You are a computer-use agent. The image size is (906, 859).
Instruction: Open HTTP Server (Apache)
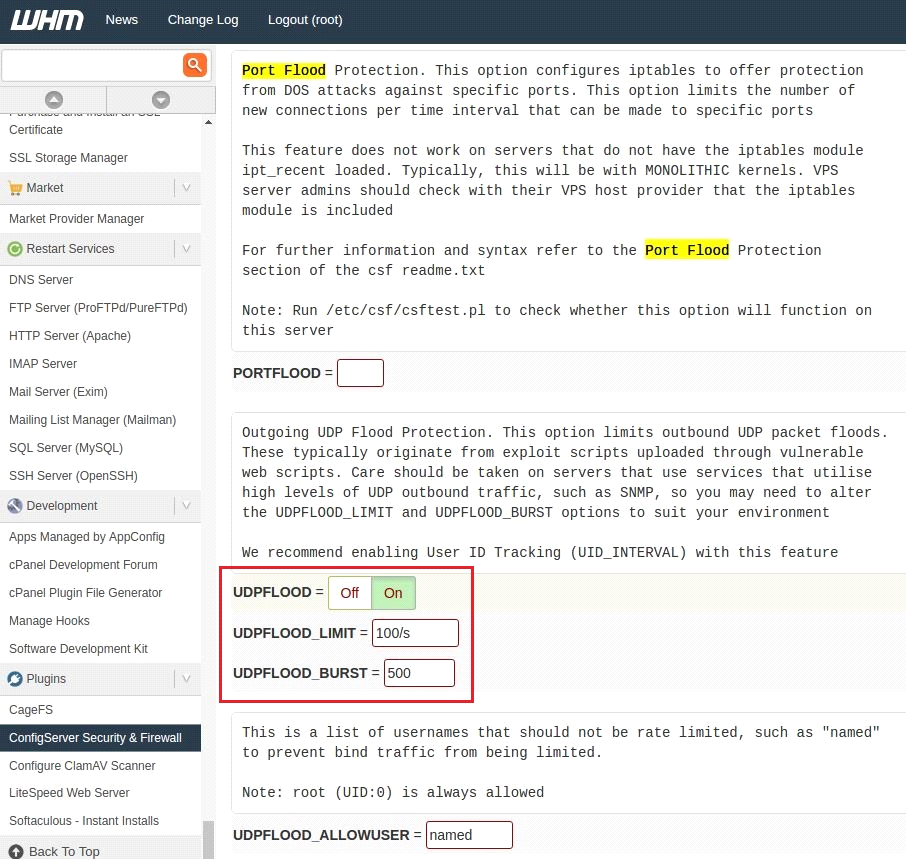click(70, 336)
